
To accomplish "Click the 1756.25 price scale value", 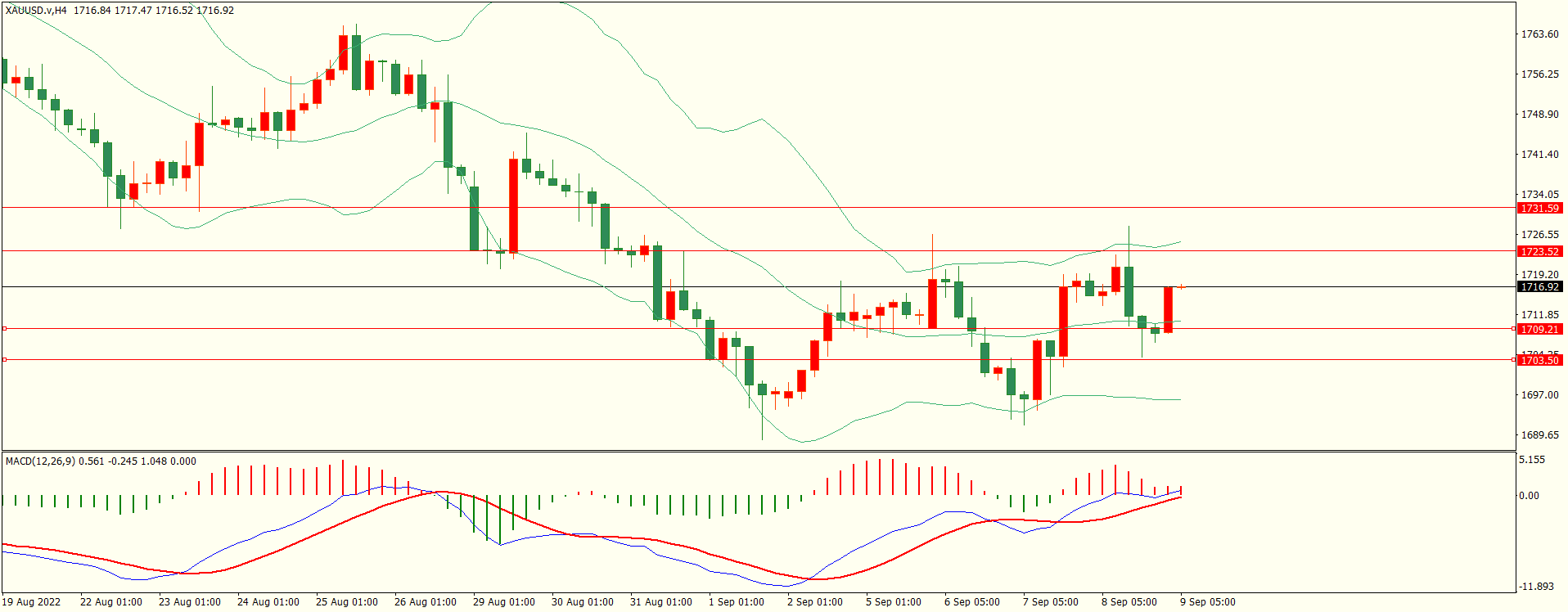I will (x=1539, y=74).
